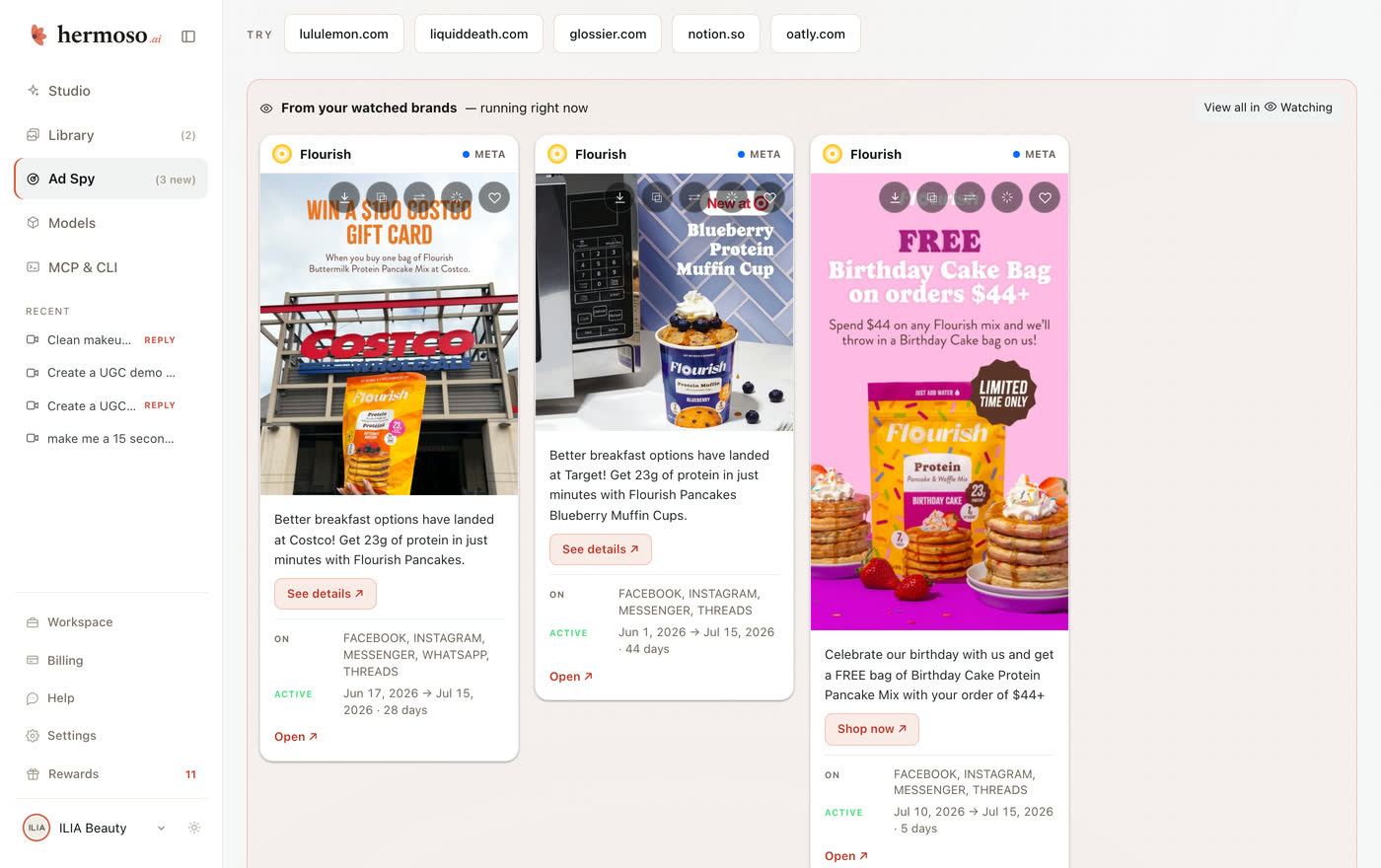
Task: Copy the Birthday Cake Bag ad
Action: 932,197
